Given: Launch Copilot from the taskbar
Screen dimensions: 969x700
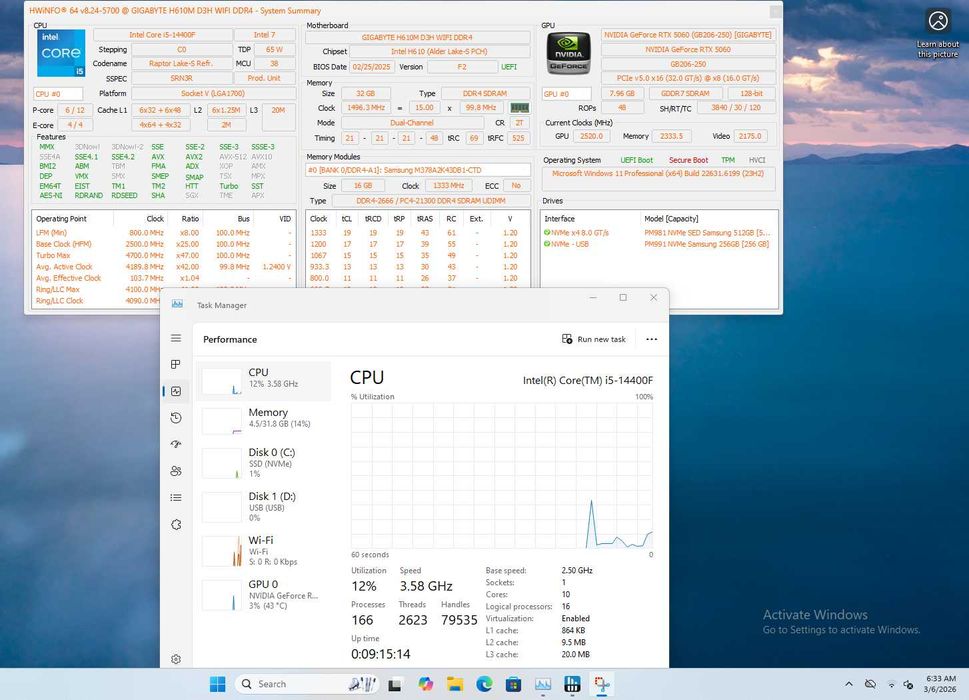Looking at the screenshot, I should [x=425, y=684].
